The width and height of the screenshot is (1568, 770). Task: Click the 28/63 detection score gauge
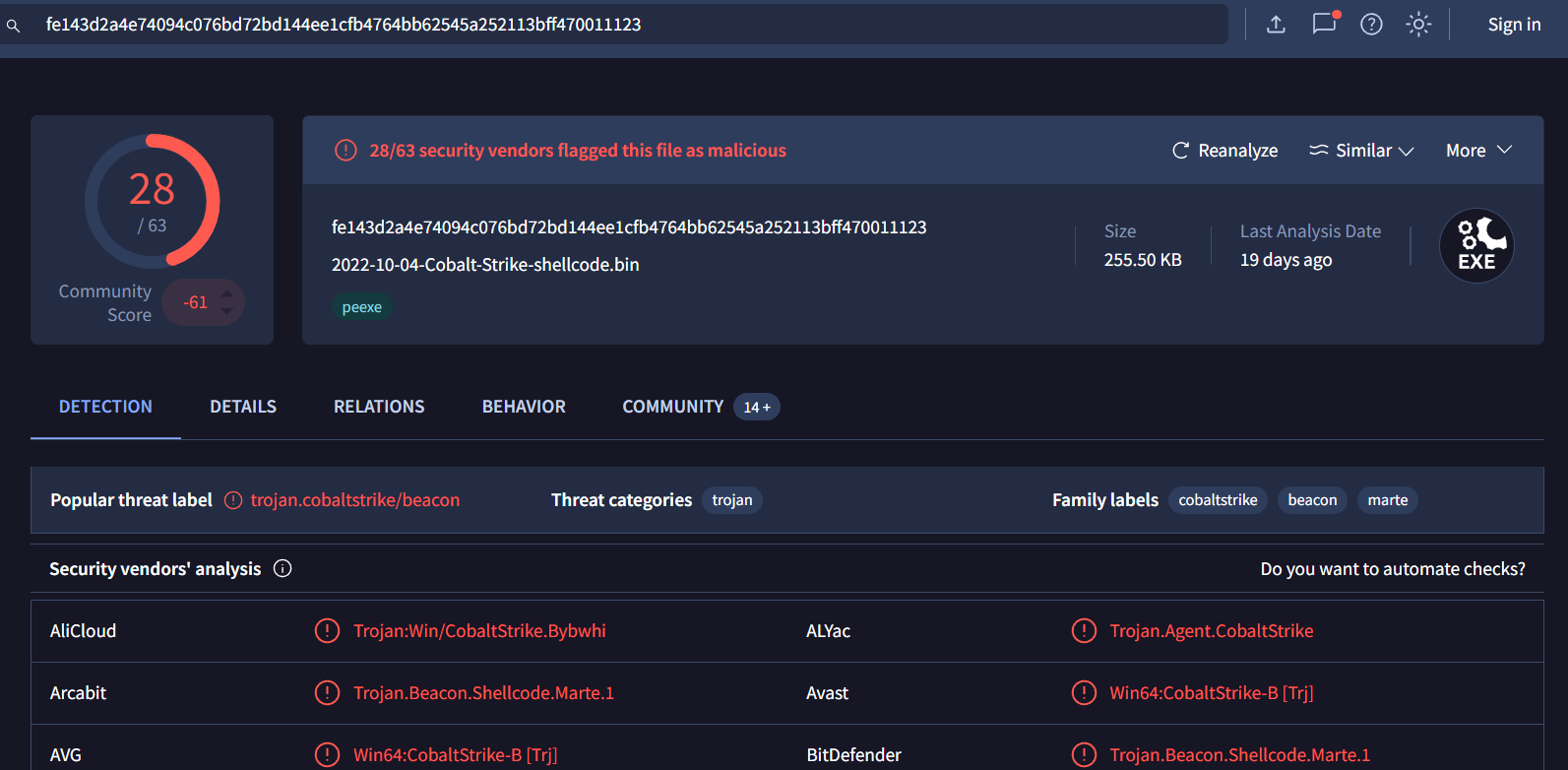[x=153, y=201]
